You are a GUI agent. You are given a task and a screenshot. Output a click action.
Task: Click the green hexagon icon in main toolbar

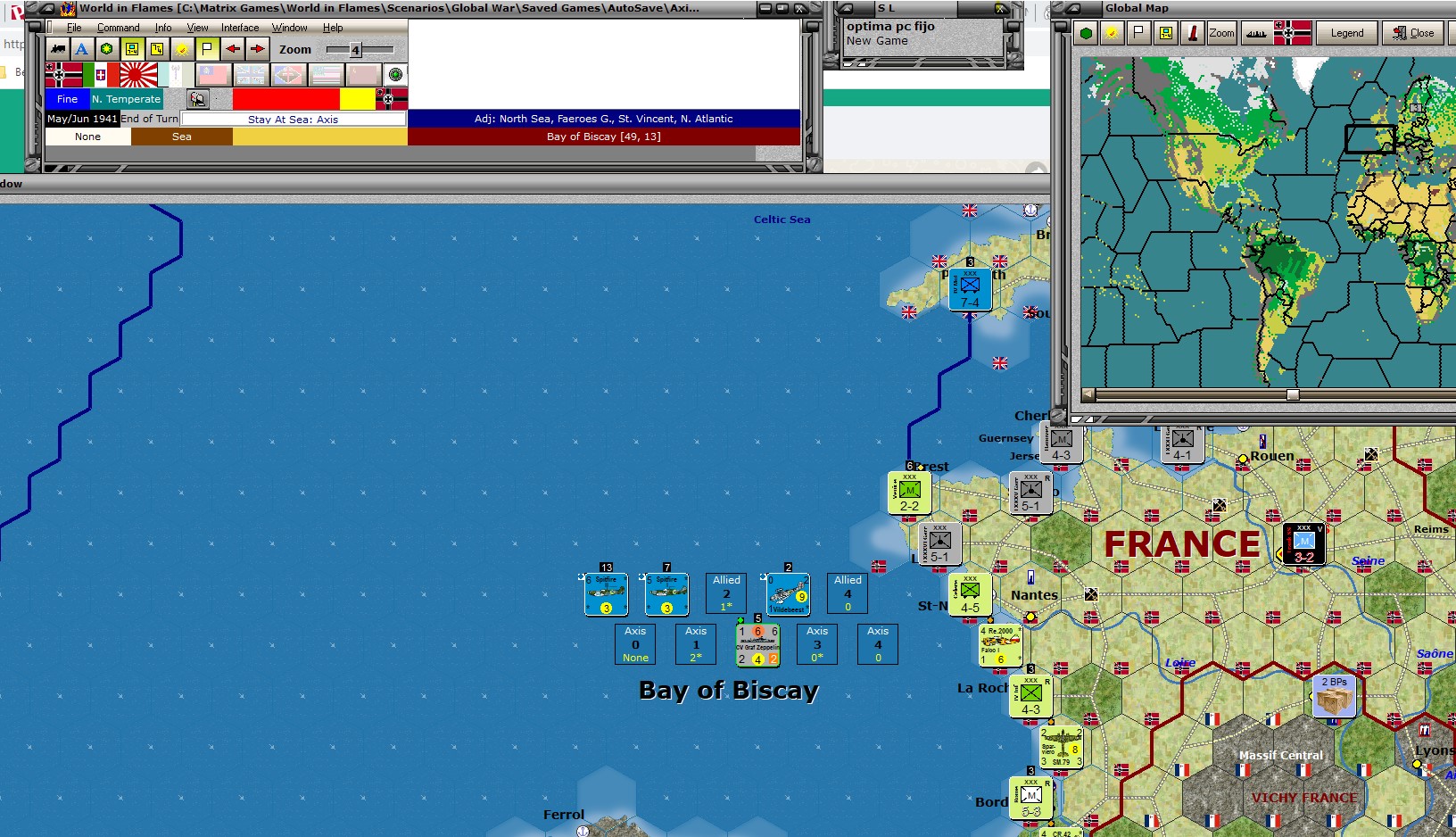(107, 49)
